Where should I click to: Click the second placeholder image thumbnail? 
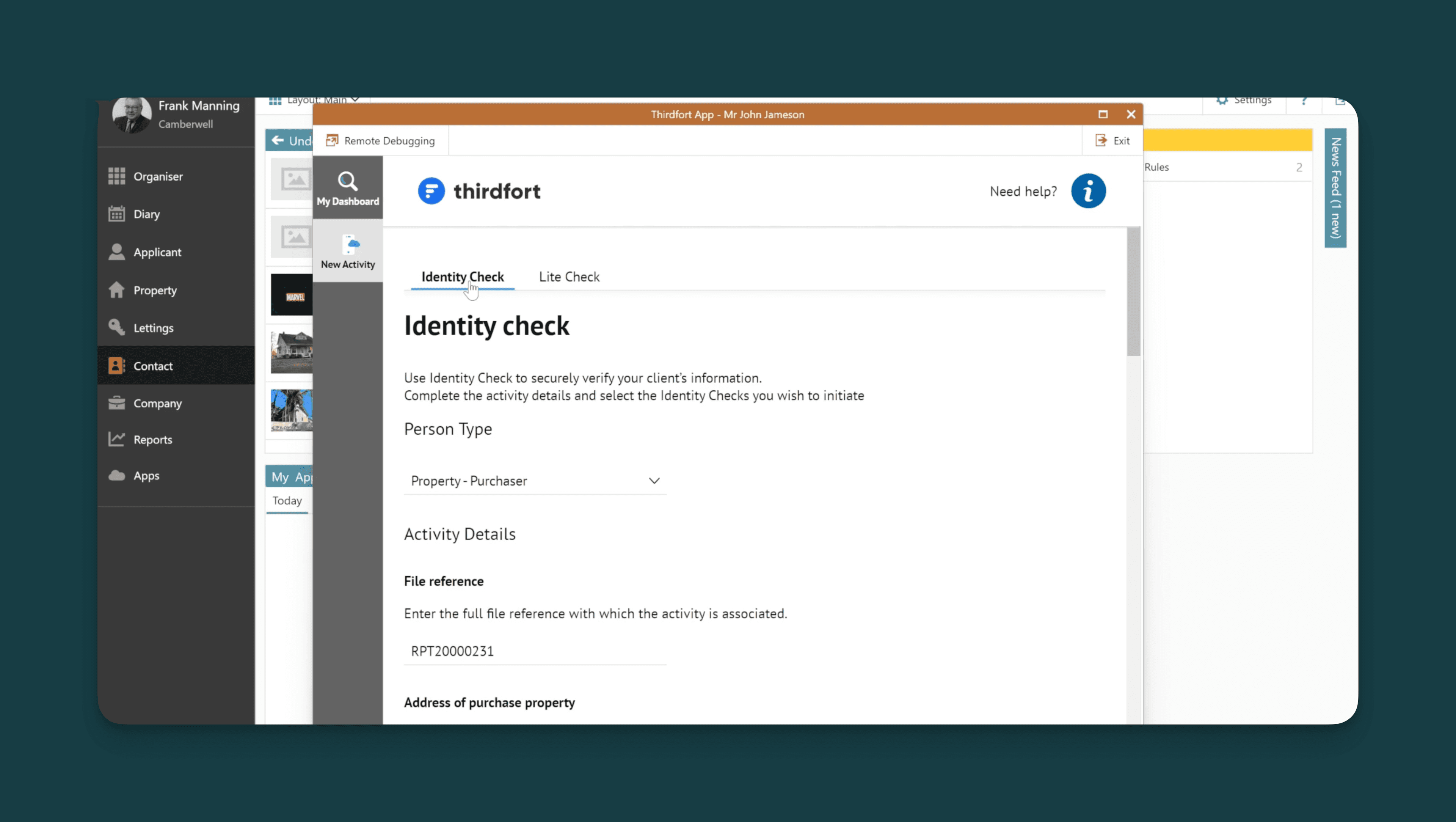(292, 237)
